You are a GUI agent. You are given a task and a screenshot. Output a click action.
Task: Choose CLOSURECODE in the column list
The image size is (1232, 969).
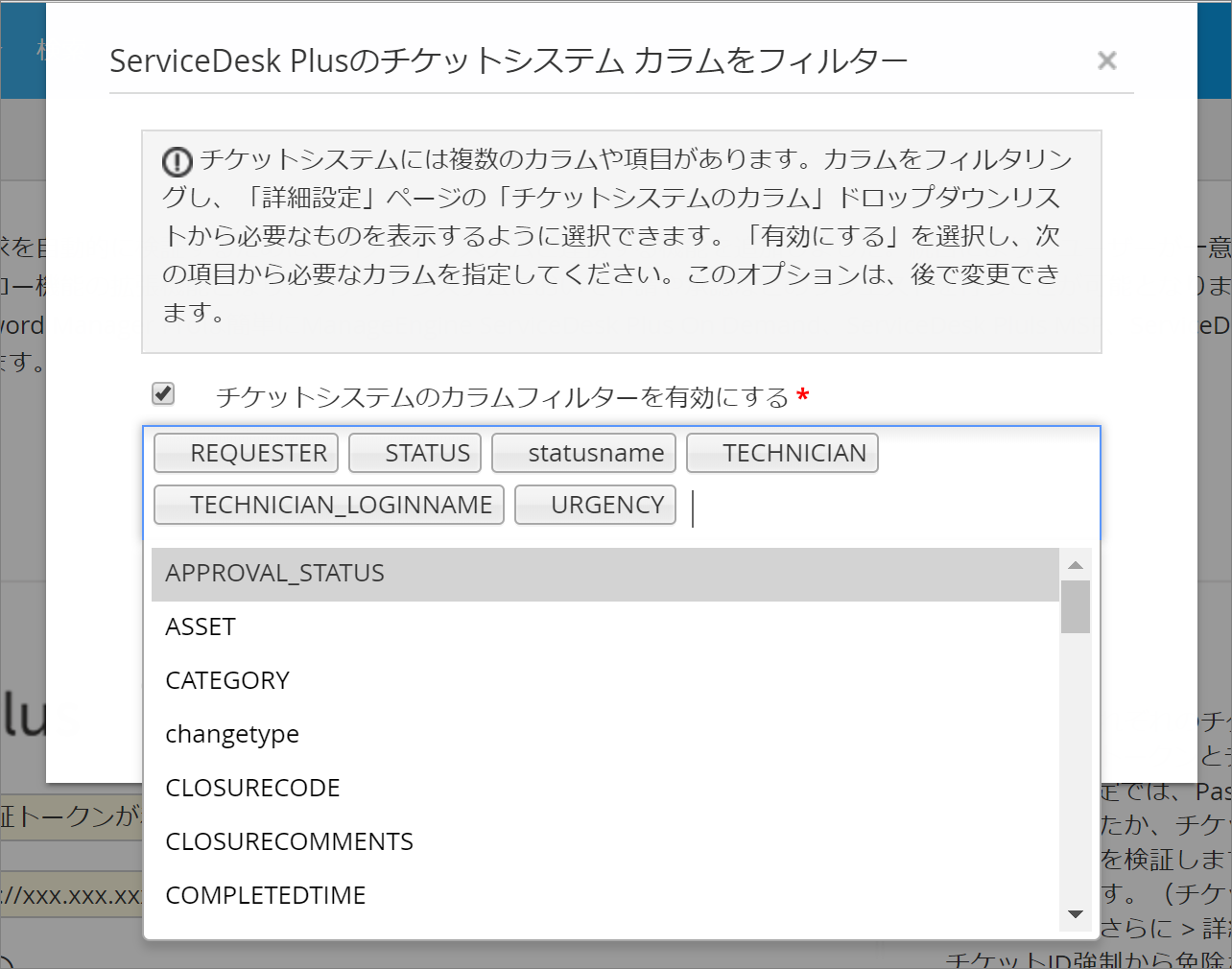tap(604, 789)
